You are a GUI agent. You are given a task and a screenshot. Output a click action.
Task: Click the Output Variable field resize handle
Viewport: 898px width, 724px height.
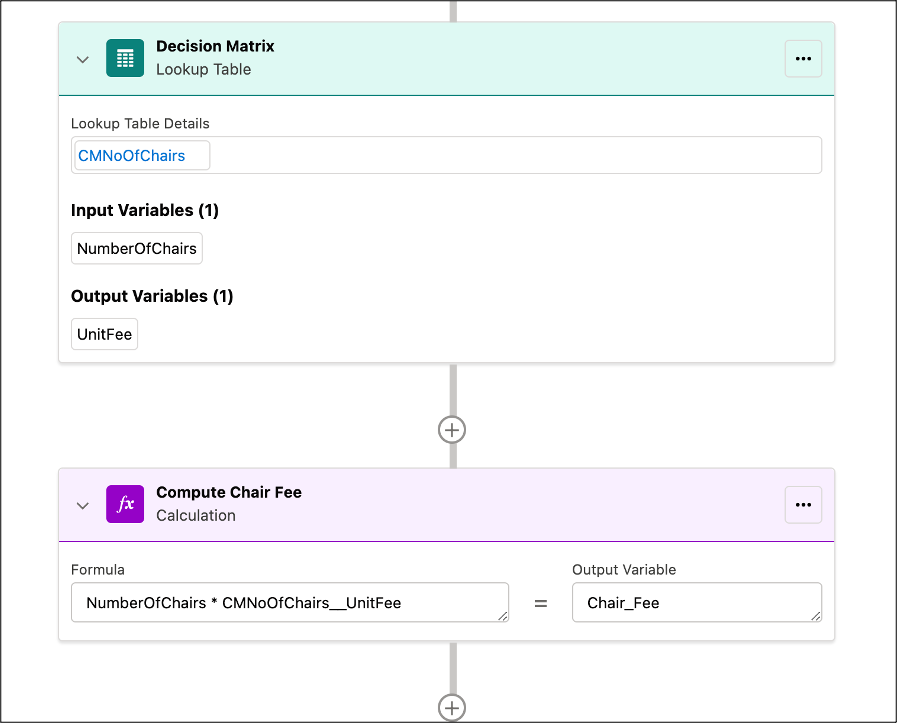(x=816, y=616)
